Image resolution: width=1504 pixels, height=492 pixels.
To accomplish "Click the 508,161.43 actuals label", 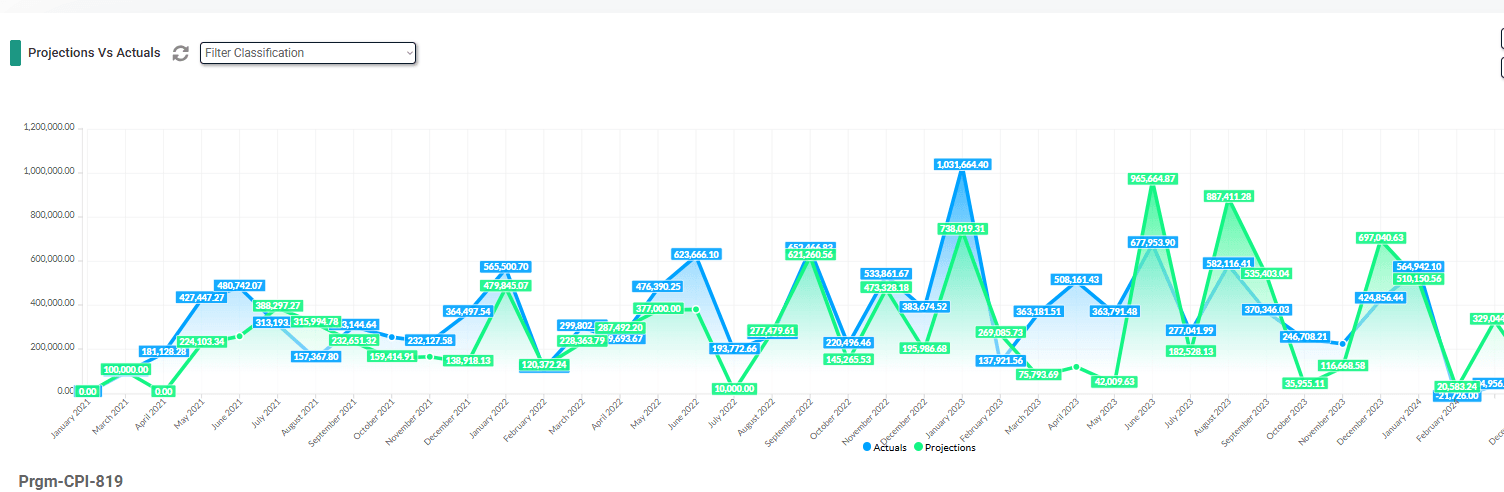I will pos(1077,280).
